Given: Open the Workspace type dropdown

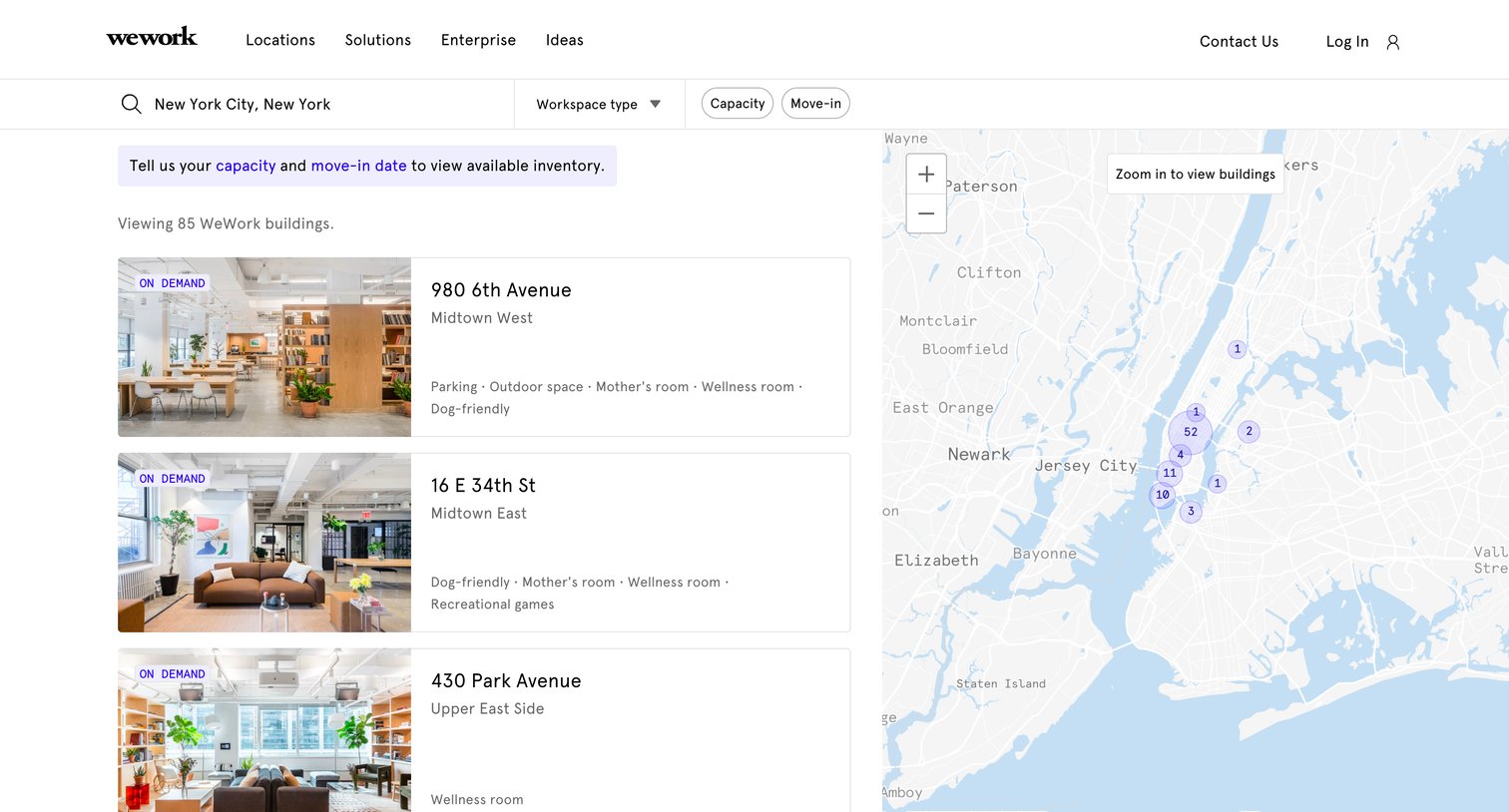Looking at the screenshot, I should tap(599, 104).
